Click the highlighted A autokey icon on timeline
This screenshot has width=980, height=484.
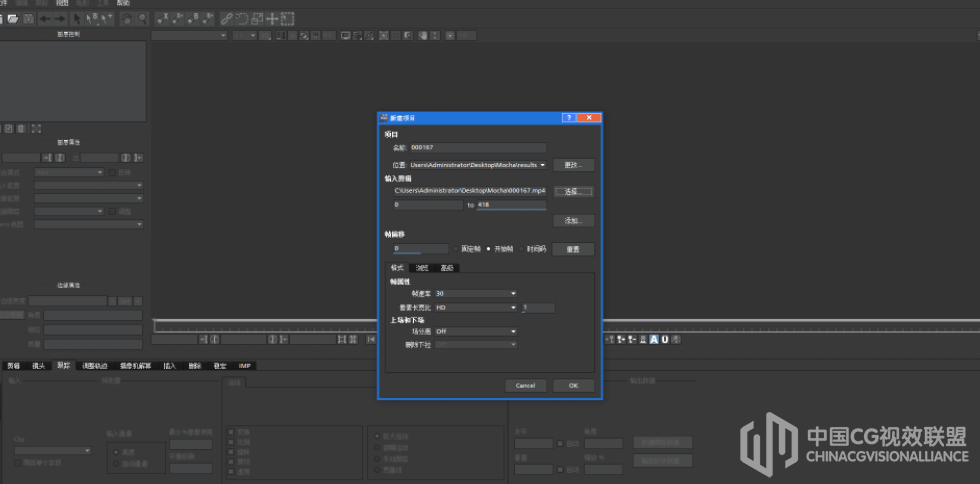point(654,340)
